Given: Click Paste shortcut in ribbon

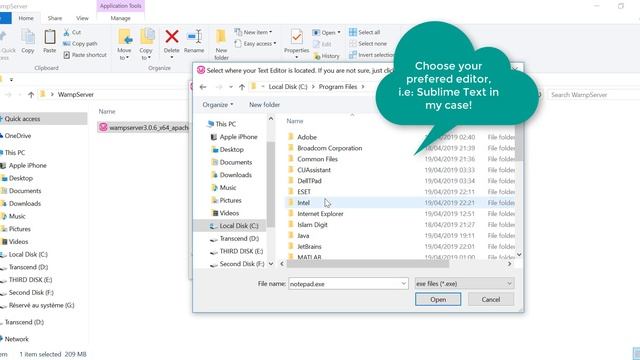Looking at the screenshot, I should [85, 55].
